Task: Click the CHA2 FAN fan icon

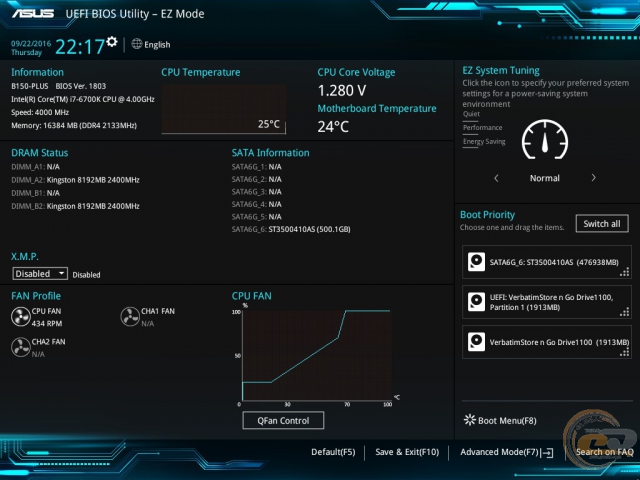Action: (20, 347)
